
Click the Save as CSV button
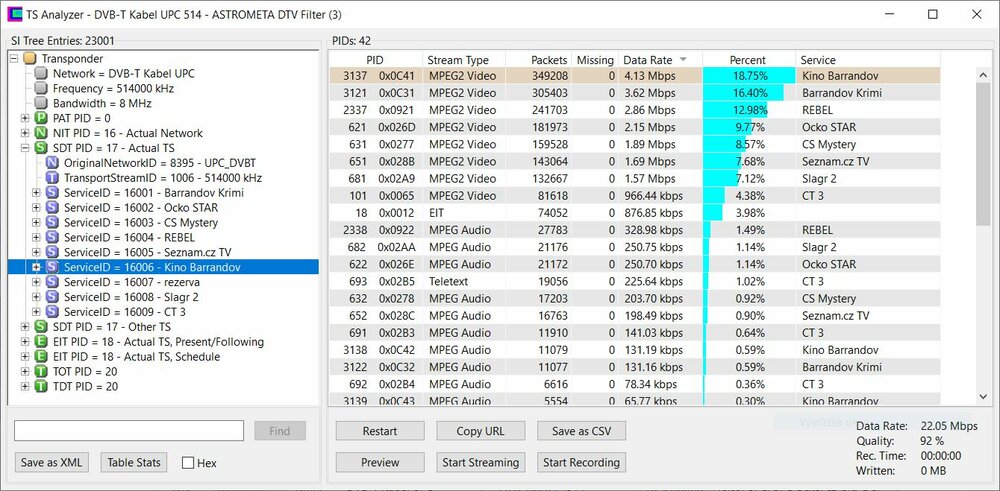581,431
